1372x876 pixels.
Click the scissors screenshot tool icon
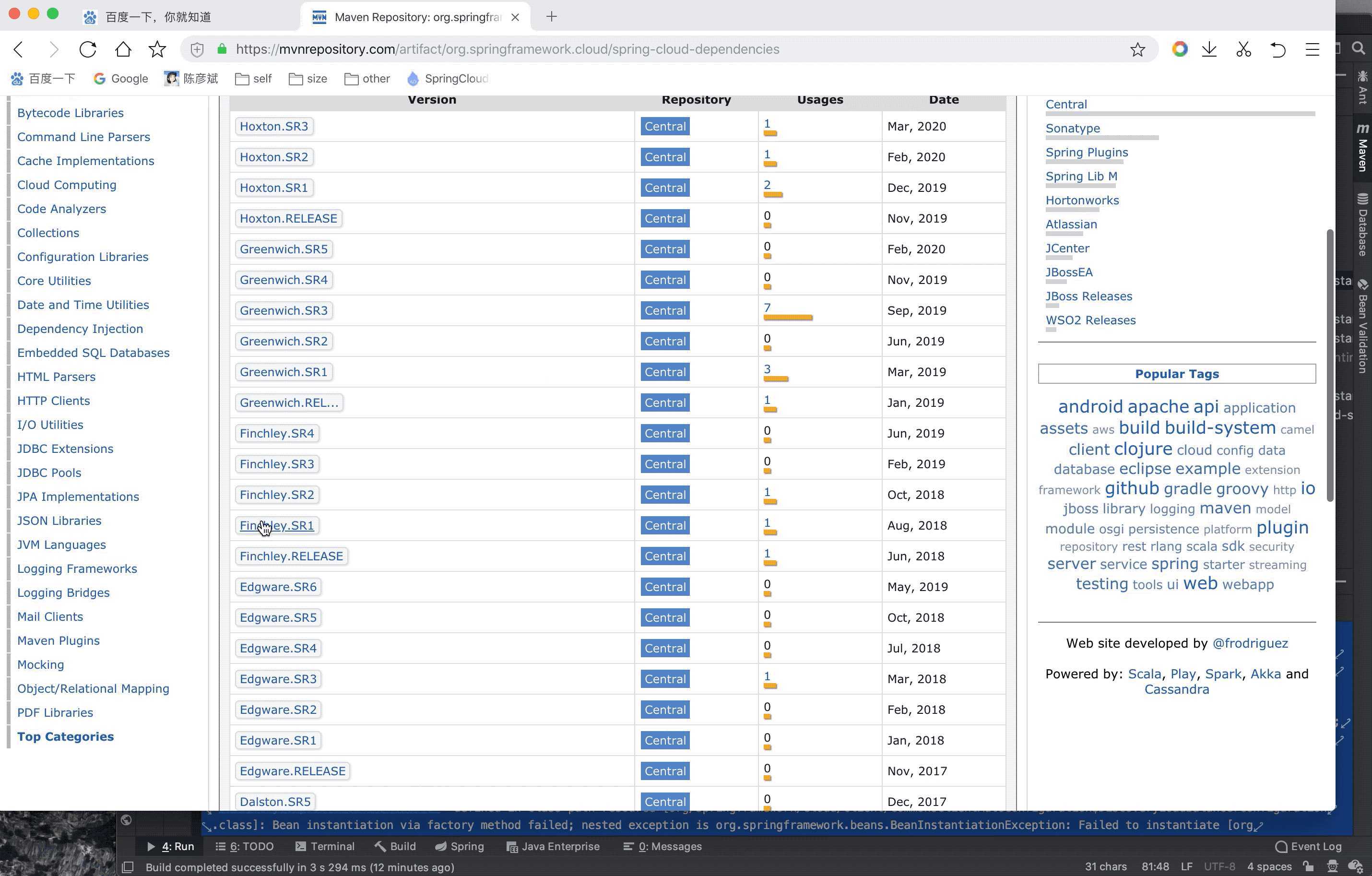[x=1244, y=49]
